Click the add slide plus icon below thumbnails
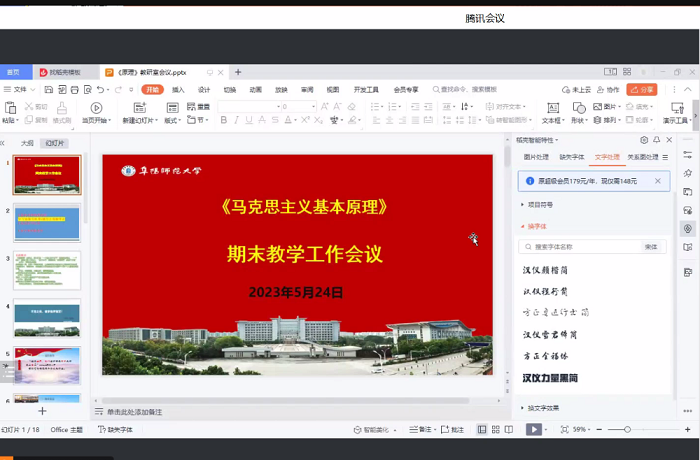 (42, 411)
